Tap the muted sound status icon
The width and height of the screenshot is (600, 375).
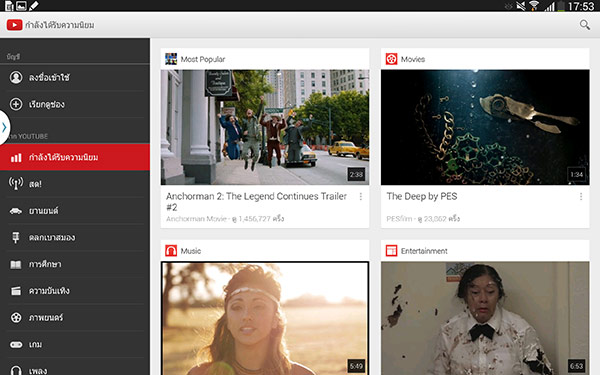[521, 6]
